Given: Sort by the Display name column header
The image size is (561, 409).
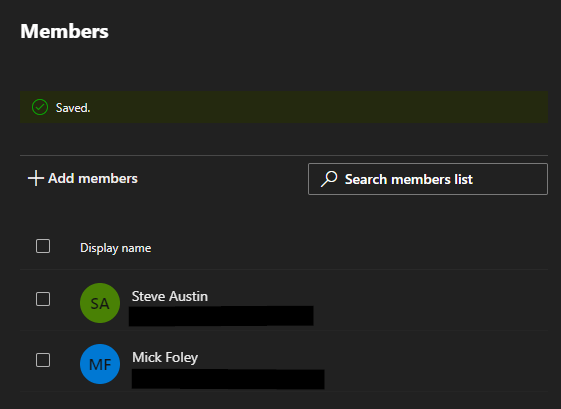Looking at the screenshot, I should [x=116, y=248].
